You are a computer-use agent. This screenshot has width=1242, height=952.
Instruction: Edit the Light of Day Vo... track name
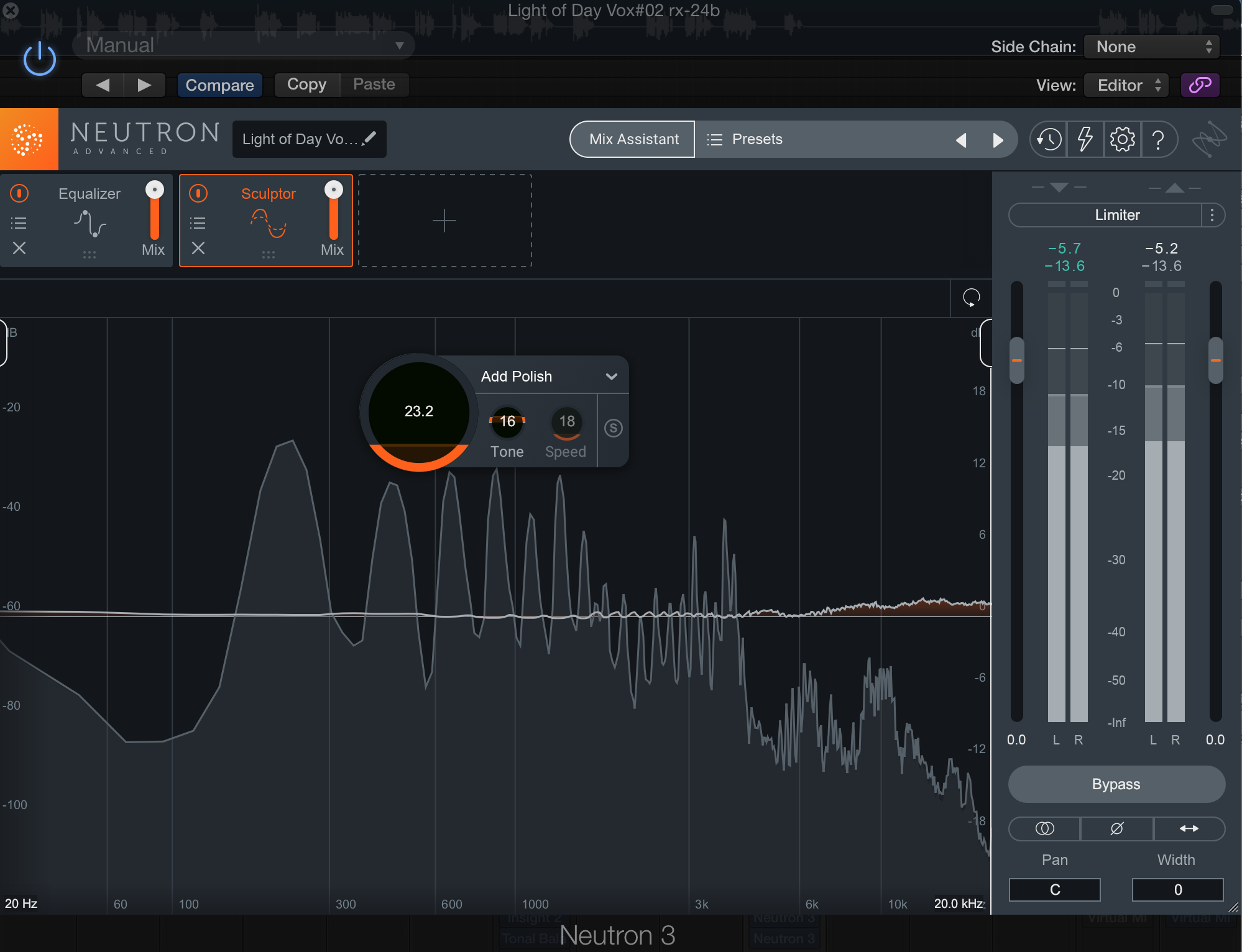pyautogui.click(x=309, y=139)
